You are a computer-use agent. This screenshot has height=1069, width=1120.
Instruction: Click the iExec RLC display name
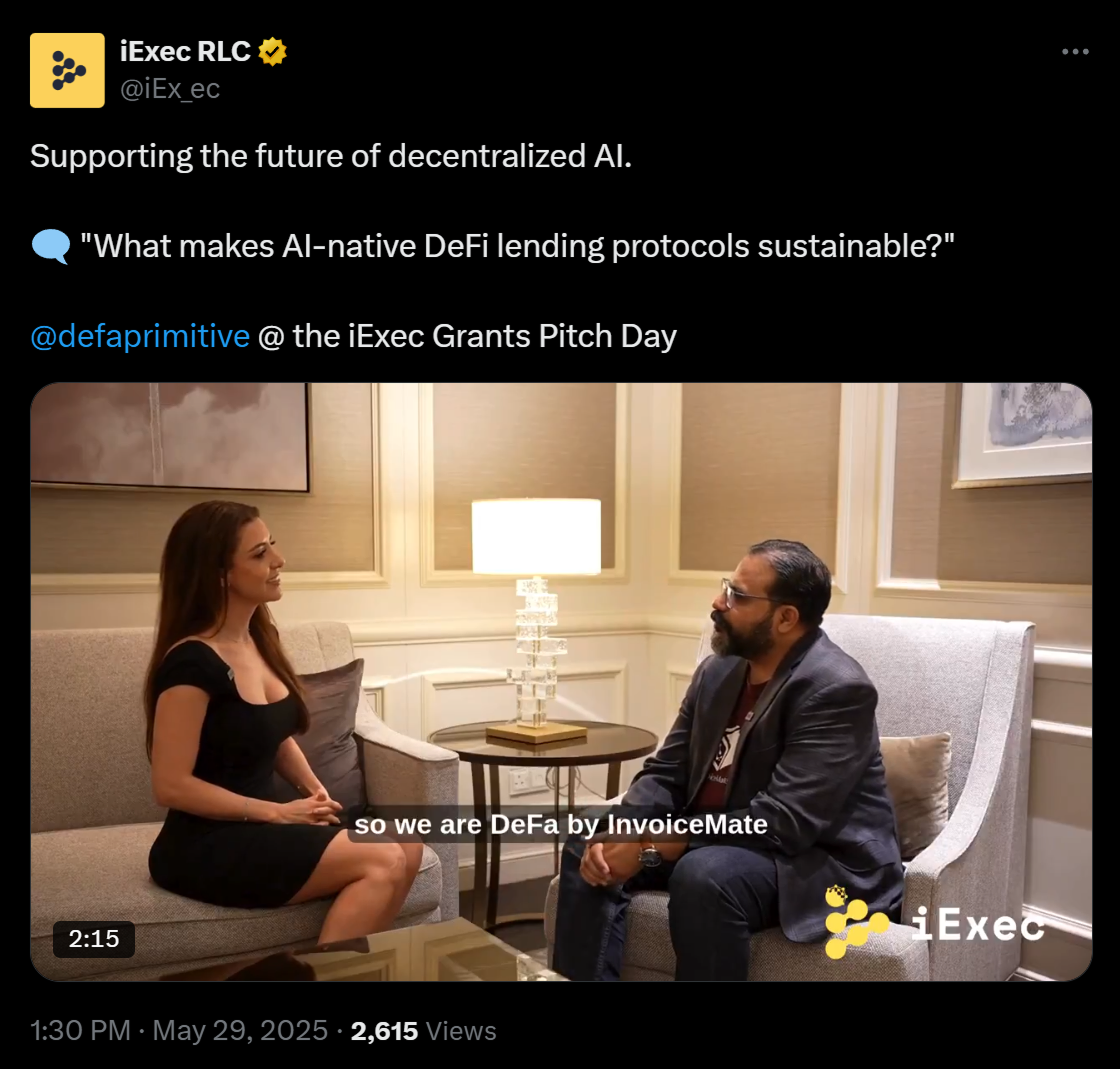point(185,52)
